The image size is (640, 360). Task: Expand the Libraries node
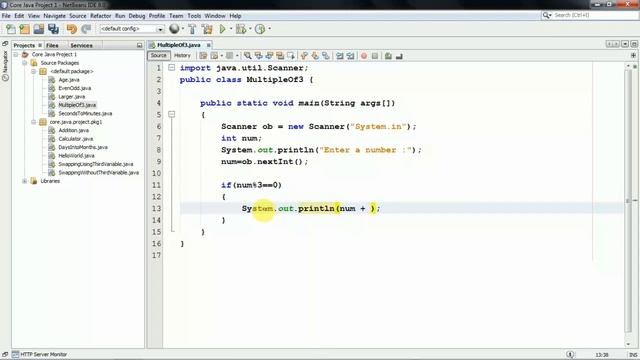coord(25,181)
